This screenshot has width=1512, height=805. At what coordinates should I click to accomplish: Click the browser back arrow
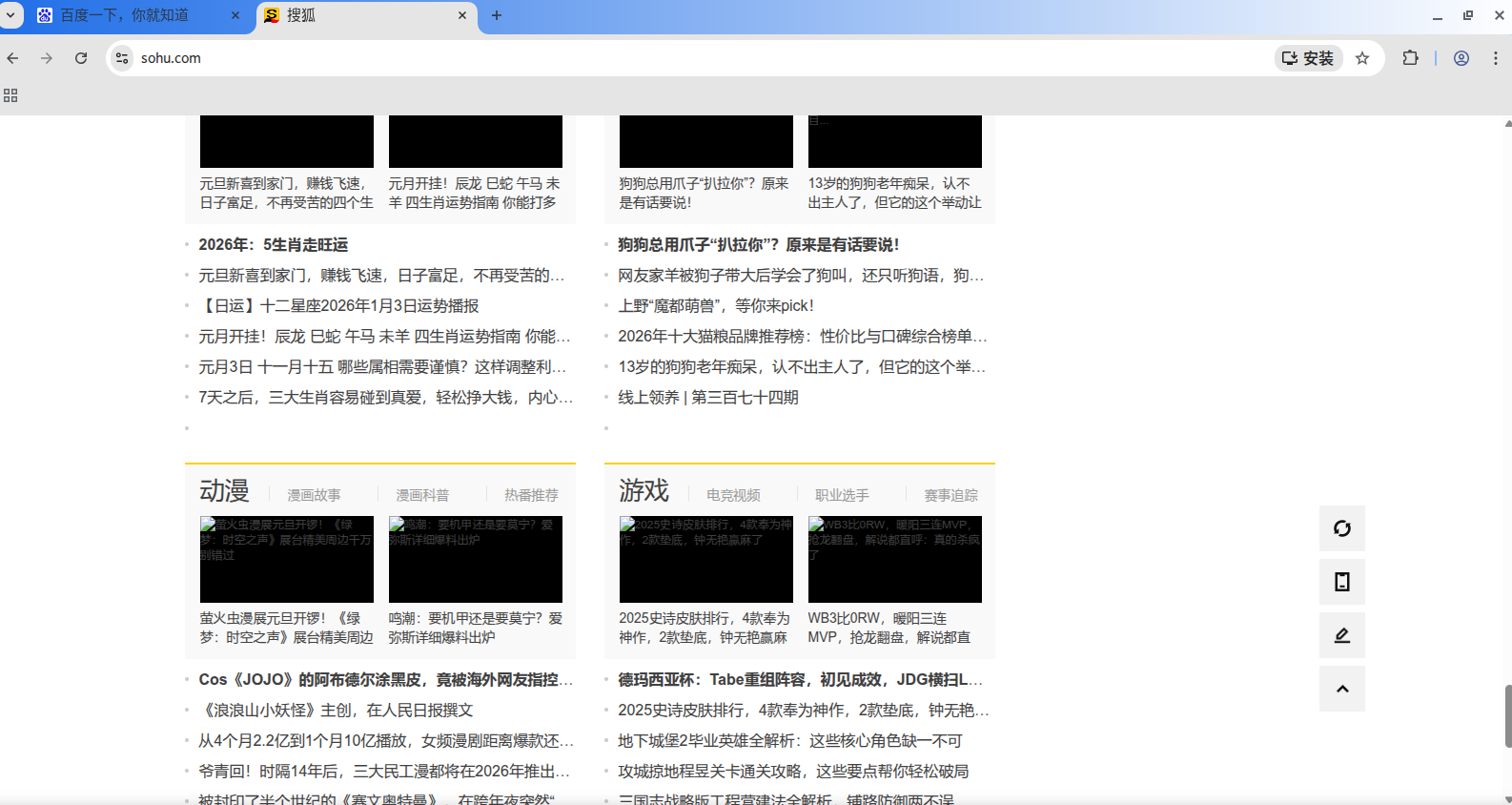[x=13, y=58]
